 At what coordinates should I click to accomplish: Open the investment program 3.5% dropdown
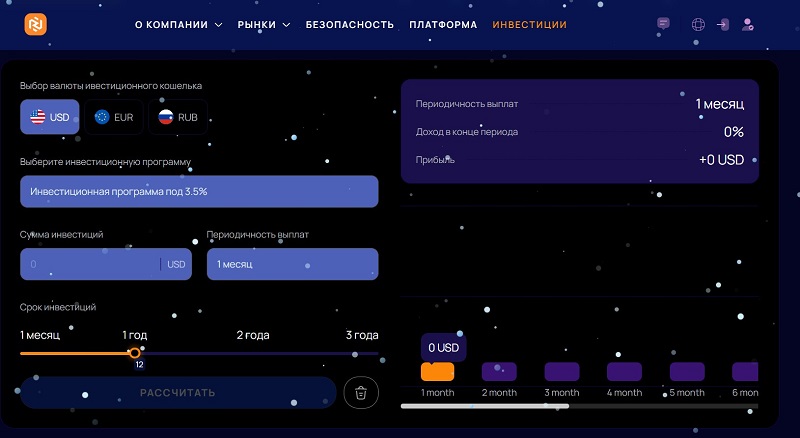coord(199,191)
